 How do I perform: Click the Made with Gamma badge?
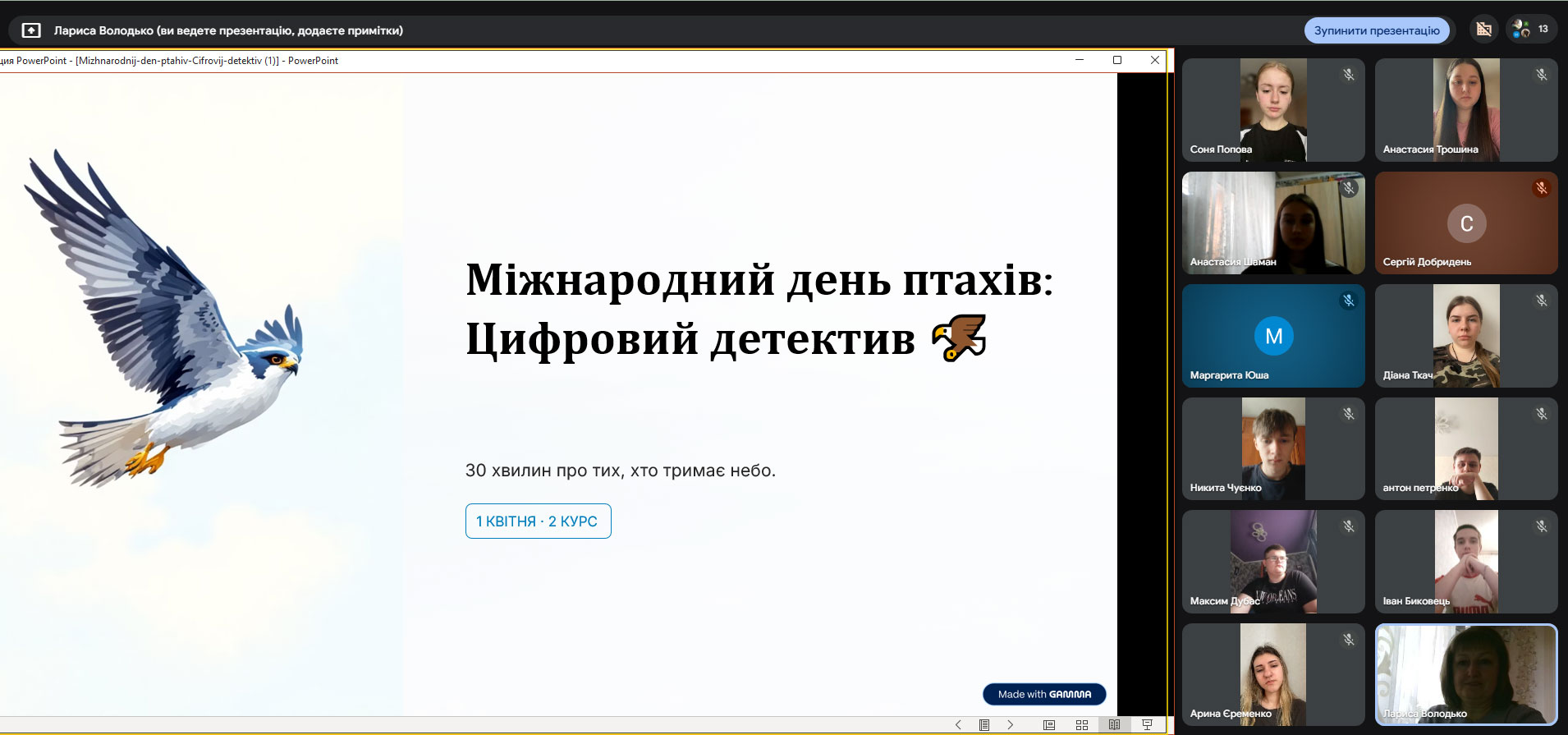pyautogui.click(x=1044, y=695)
